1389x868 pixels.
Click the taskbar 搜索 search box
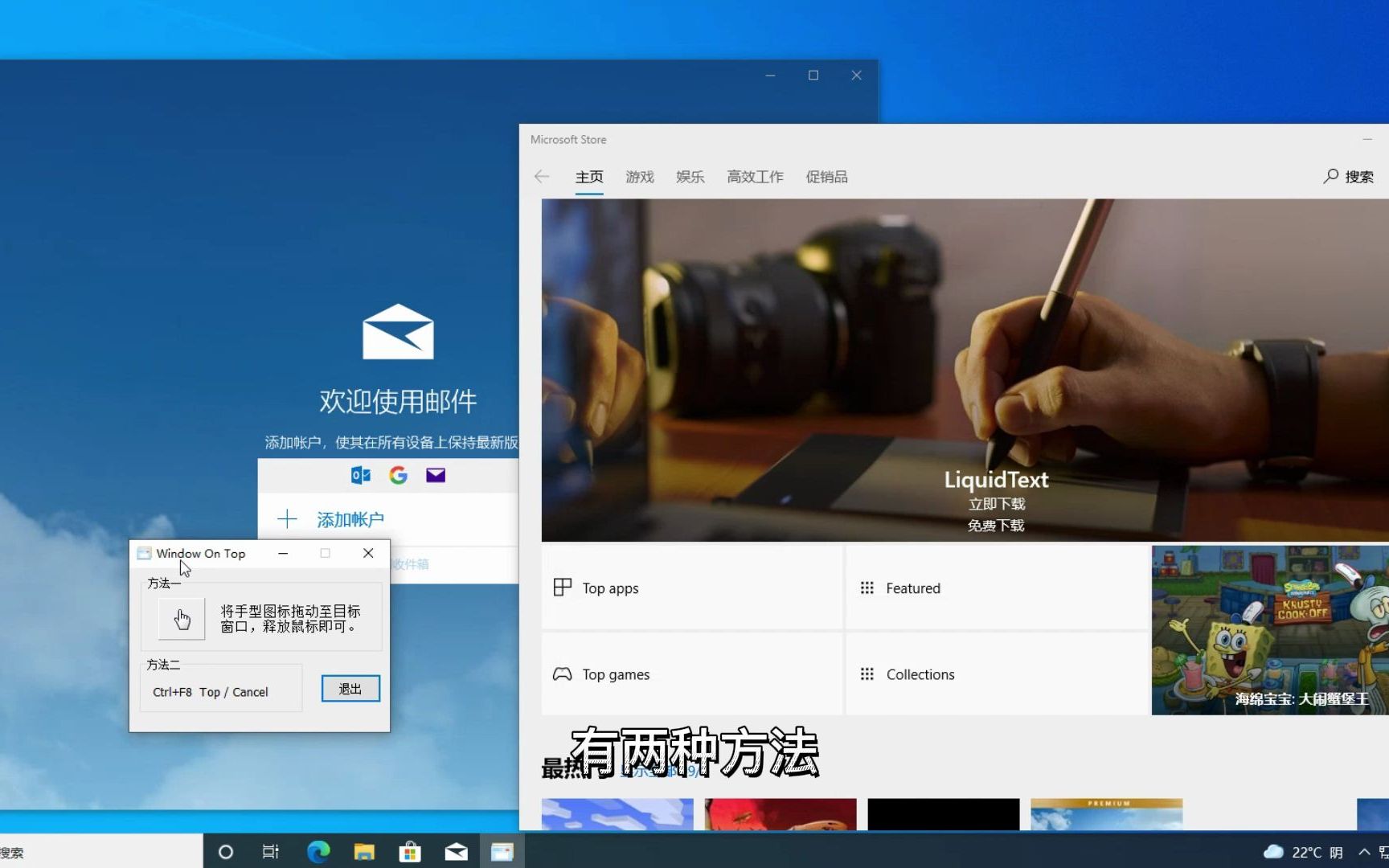pyautogui.click(x=100, y=852)
